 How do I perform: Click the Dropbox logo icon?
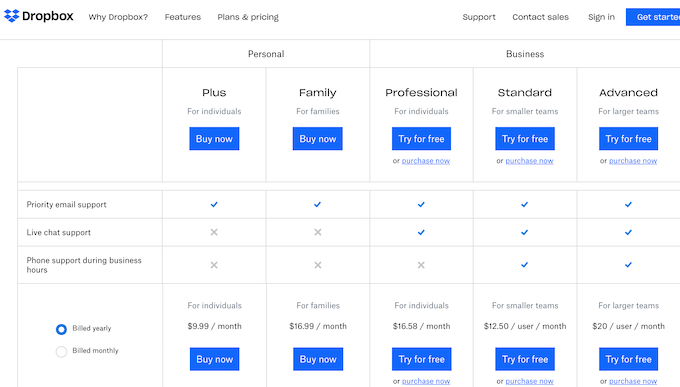[12, 16]
